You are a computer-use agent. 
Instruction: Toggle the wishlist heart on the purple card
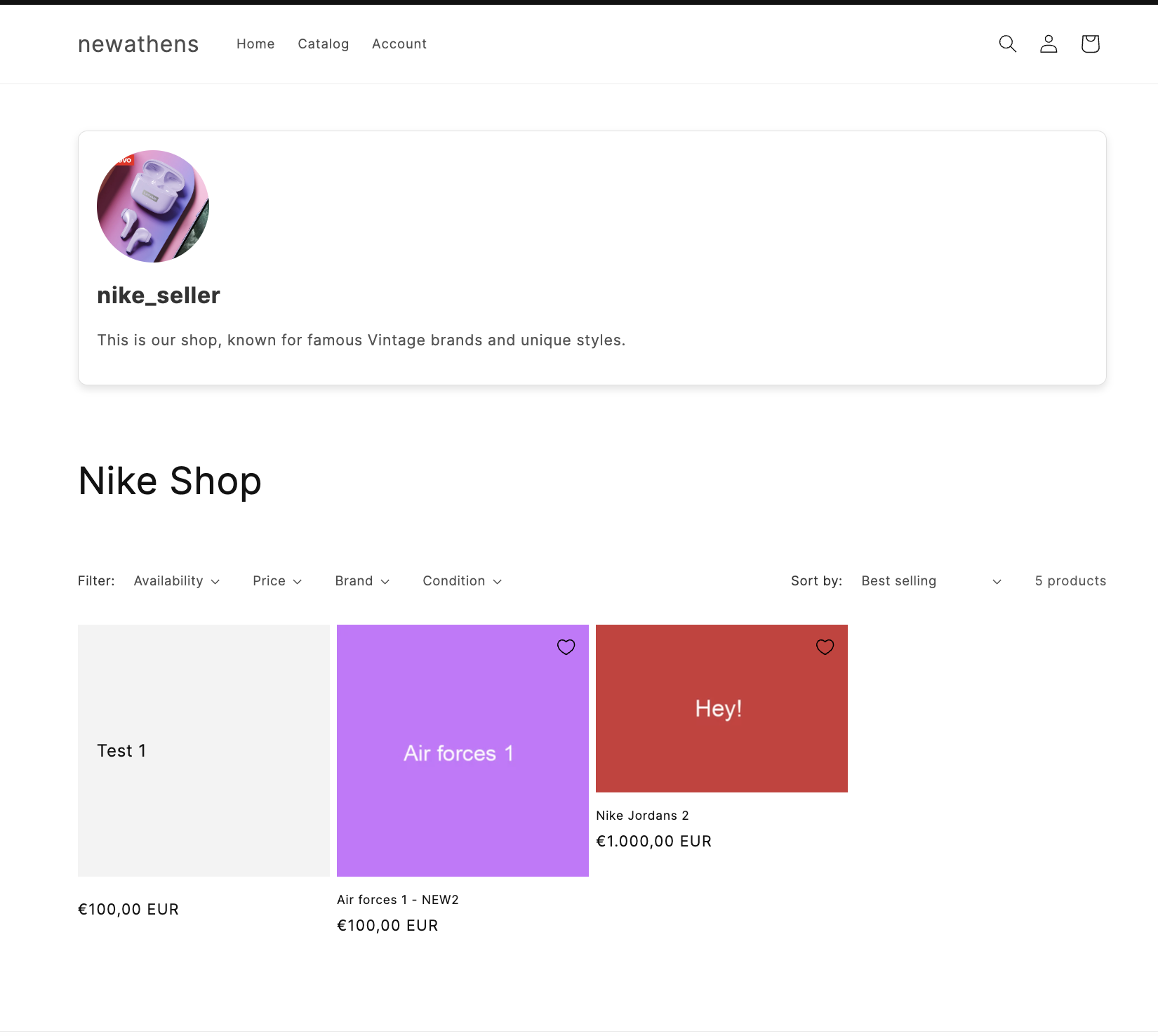(566, 646)
